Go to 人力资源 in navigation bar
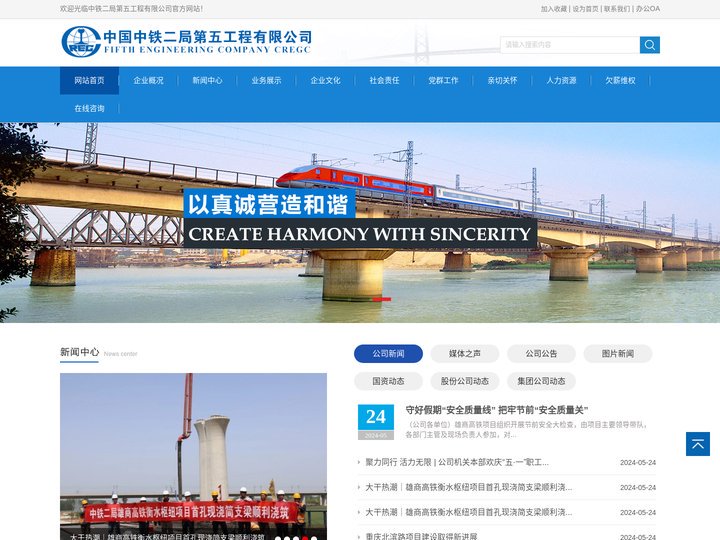This screenshot has height=540, width=720. pyautogui.click(x=561, y=80)
